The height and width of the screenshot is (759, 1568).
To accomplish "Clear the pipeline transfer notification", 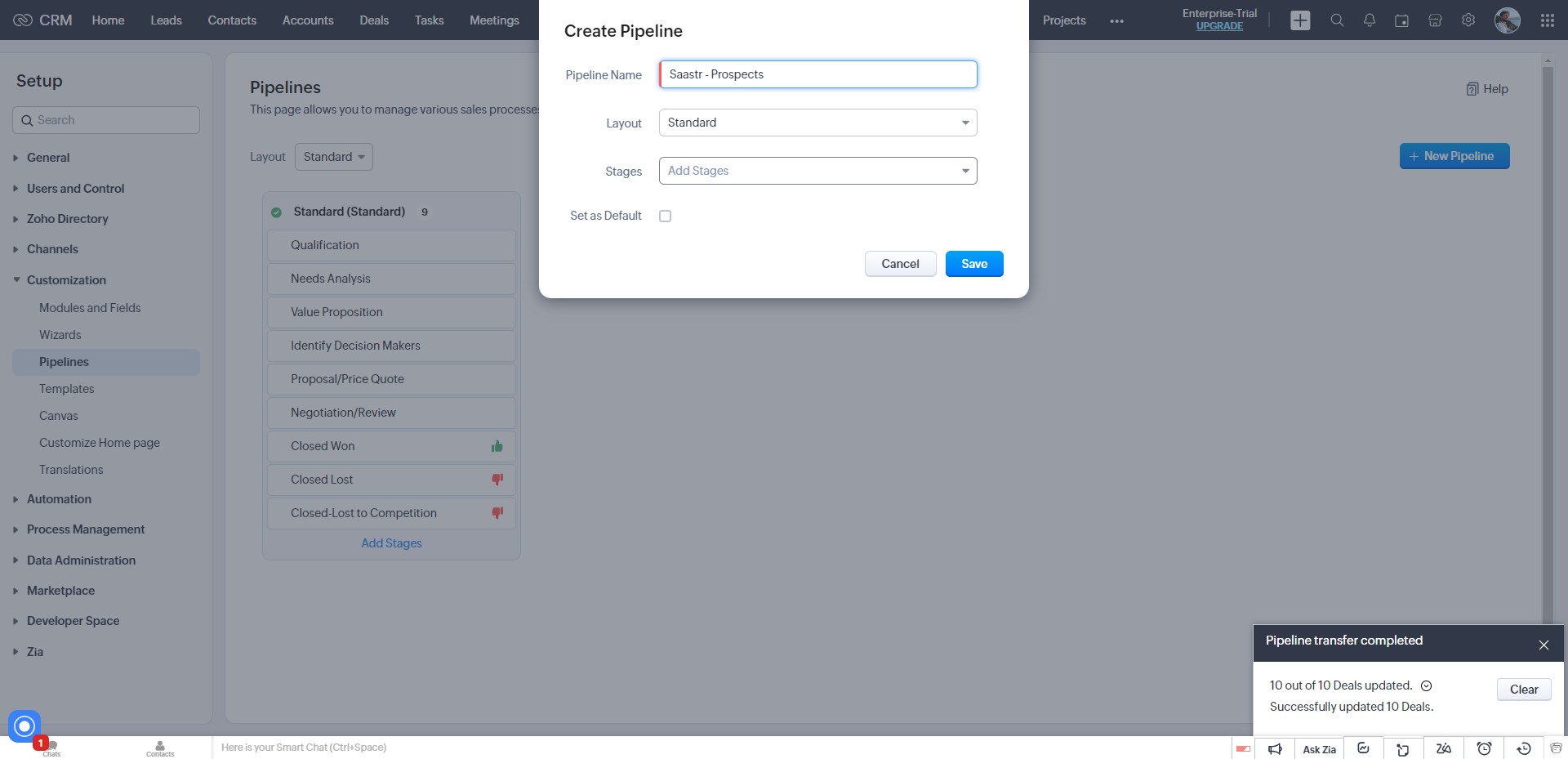I will click(1523, 689).
